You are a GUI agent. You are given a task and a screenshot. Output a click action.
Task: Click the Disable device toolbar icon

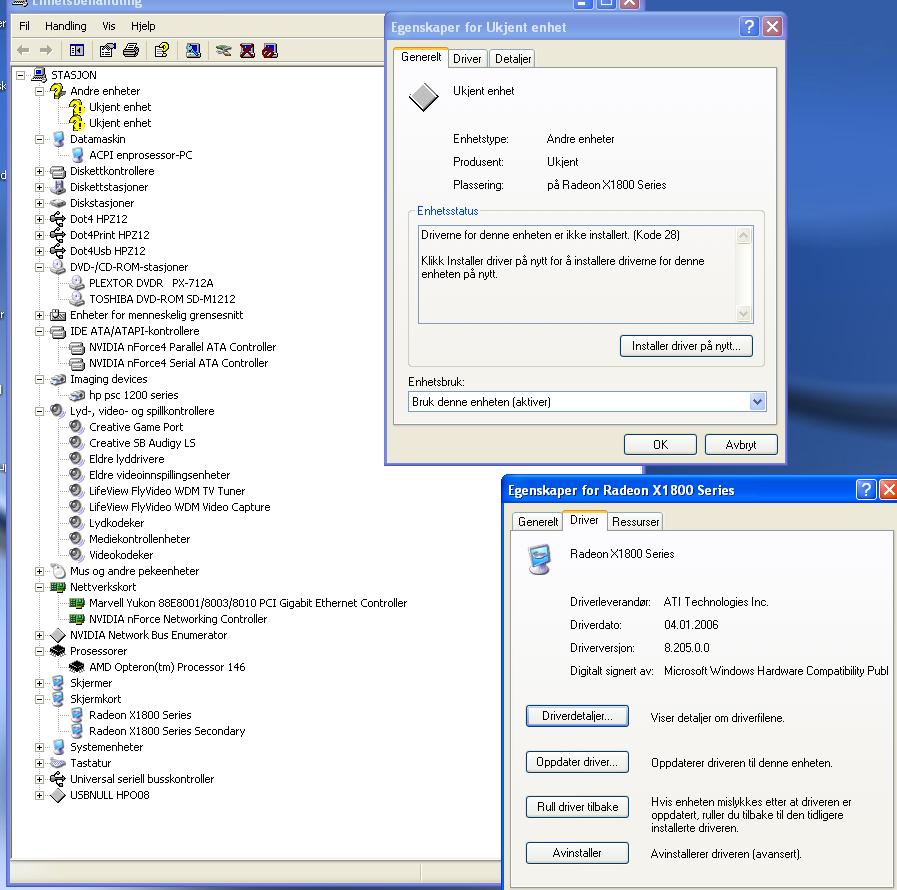[269, 50]
